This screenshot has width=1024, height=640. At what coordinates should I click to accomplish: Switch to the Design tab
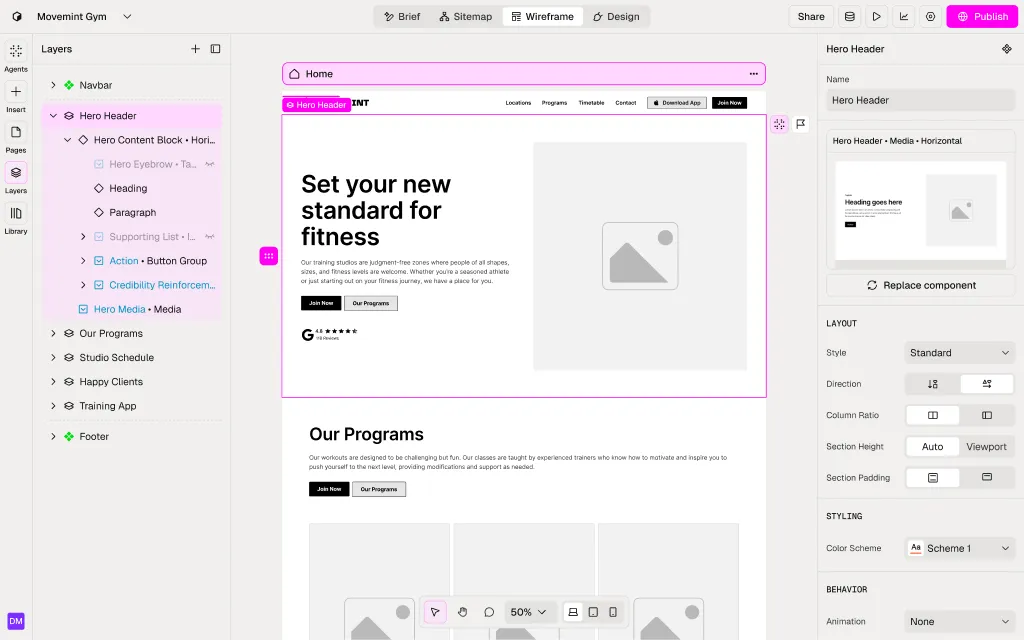pos(616,16)
